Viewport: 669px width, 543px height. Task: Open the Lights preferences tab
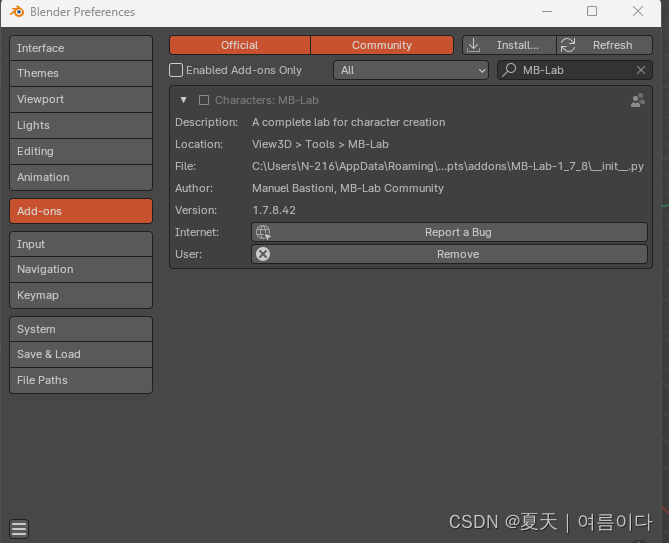pyautogui.click(x=81, y=125)
